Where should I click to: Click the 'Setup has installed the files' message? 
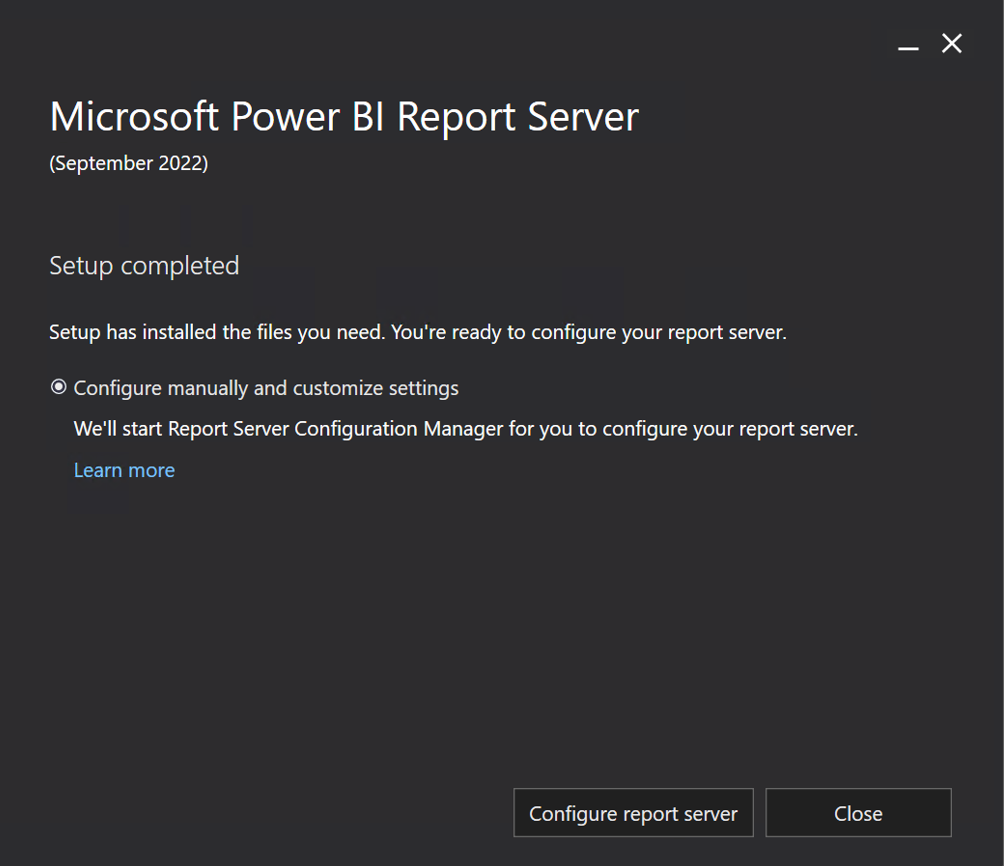pos(417,332)
